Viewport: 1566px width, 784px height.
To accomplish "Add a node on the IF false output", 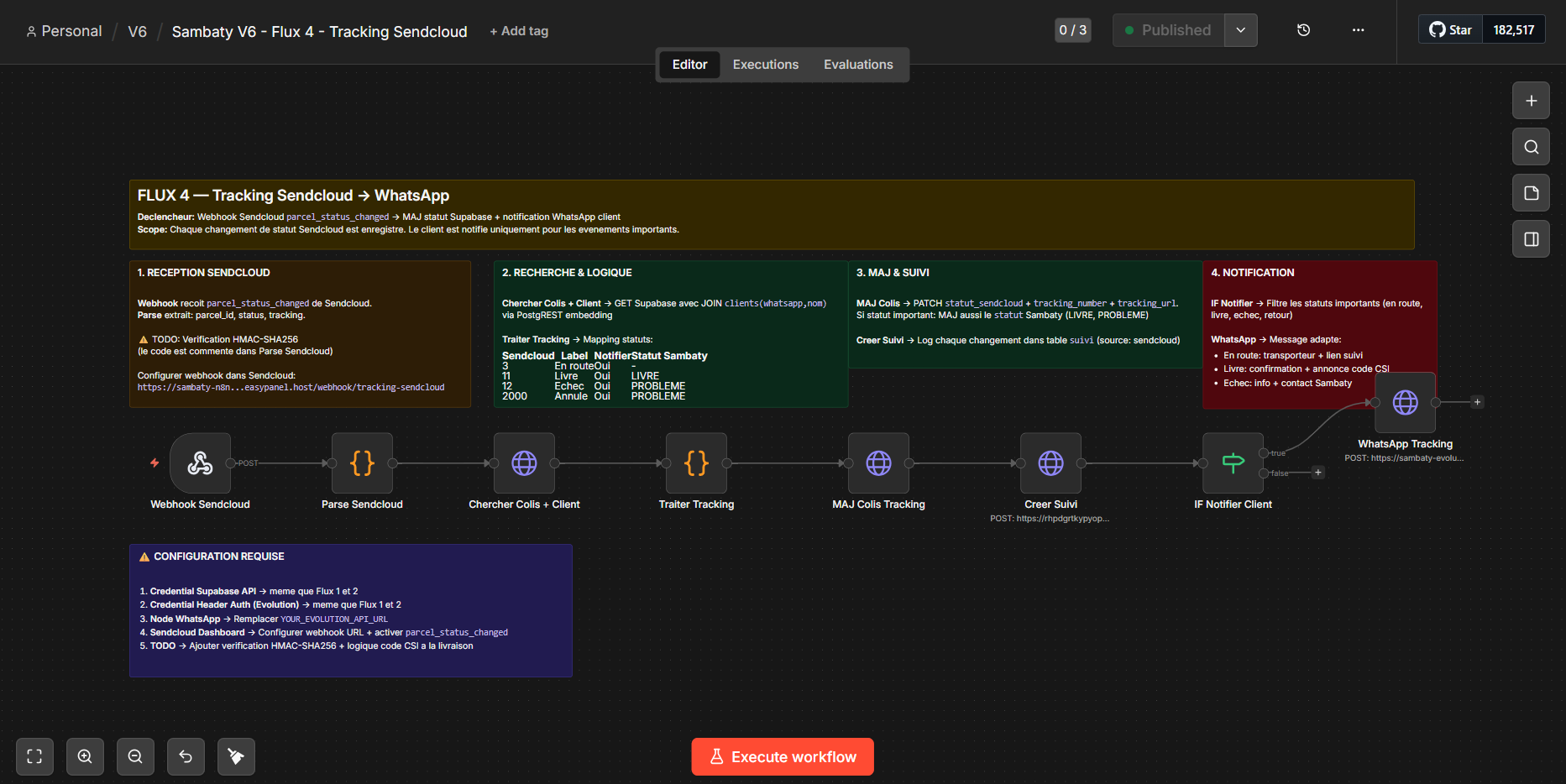I will 1318,473.
